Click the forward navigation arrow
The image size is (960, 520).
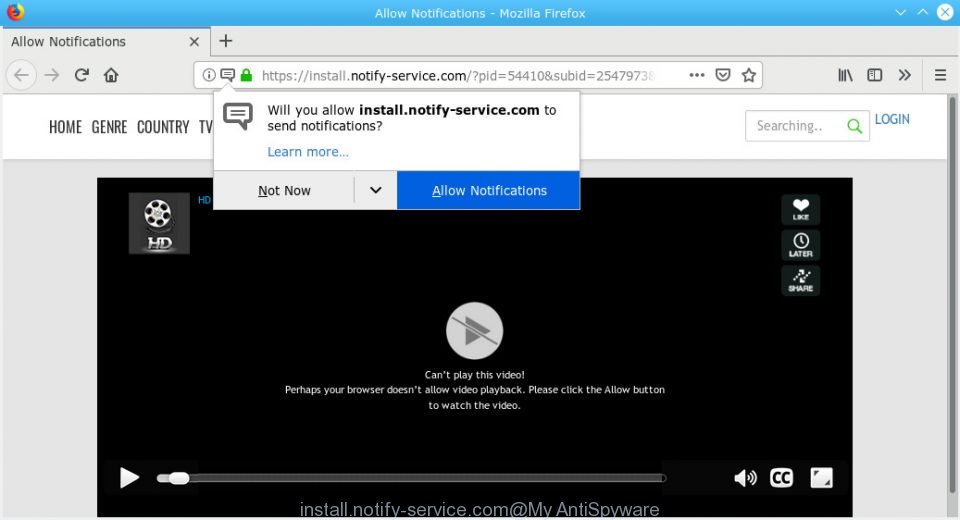click(x=52, y=75)
